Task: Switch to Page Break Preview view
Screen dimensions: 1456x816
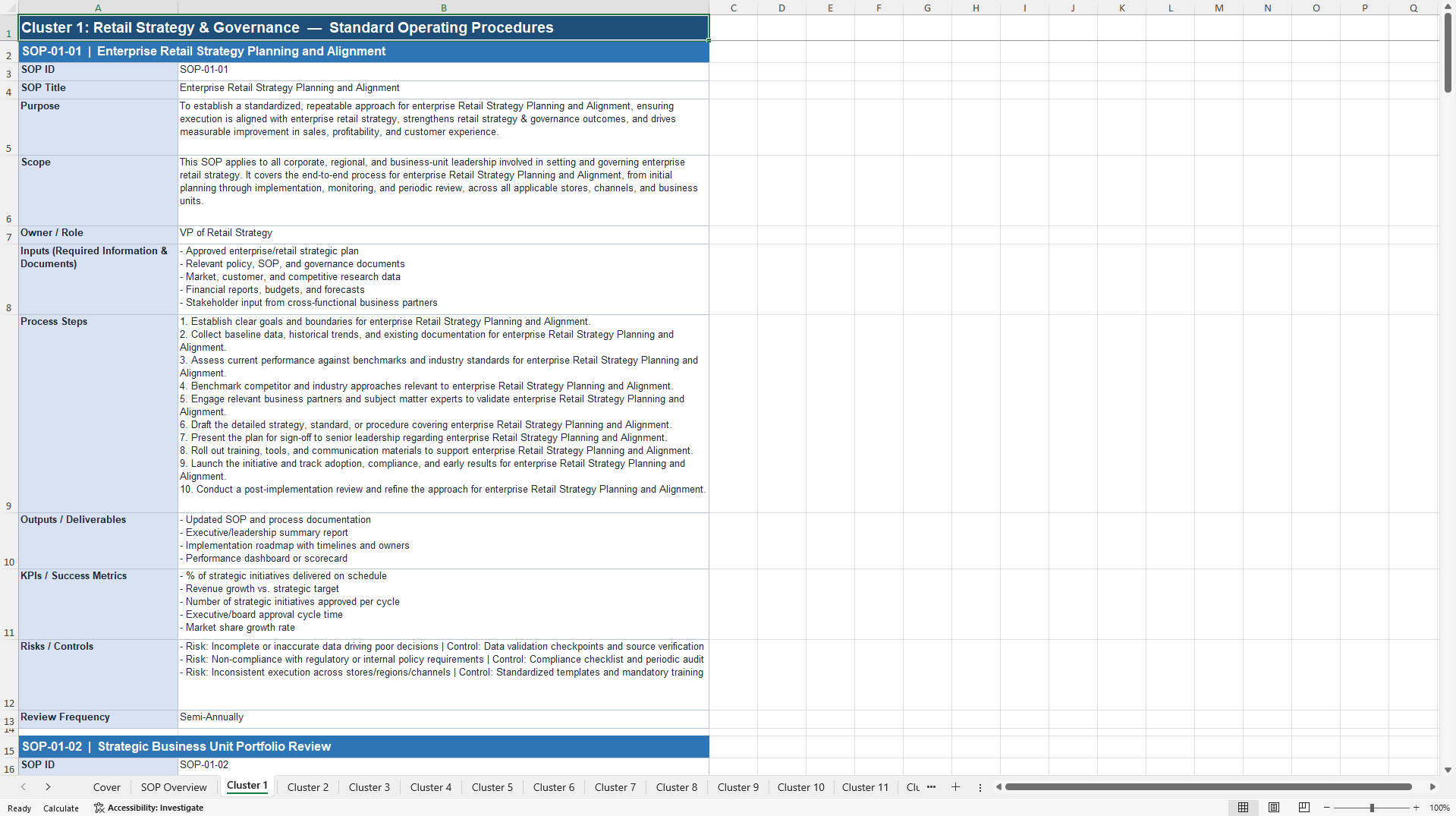Action: click(x=1303, y=808)
